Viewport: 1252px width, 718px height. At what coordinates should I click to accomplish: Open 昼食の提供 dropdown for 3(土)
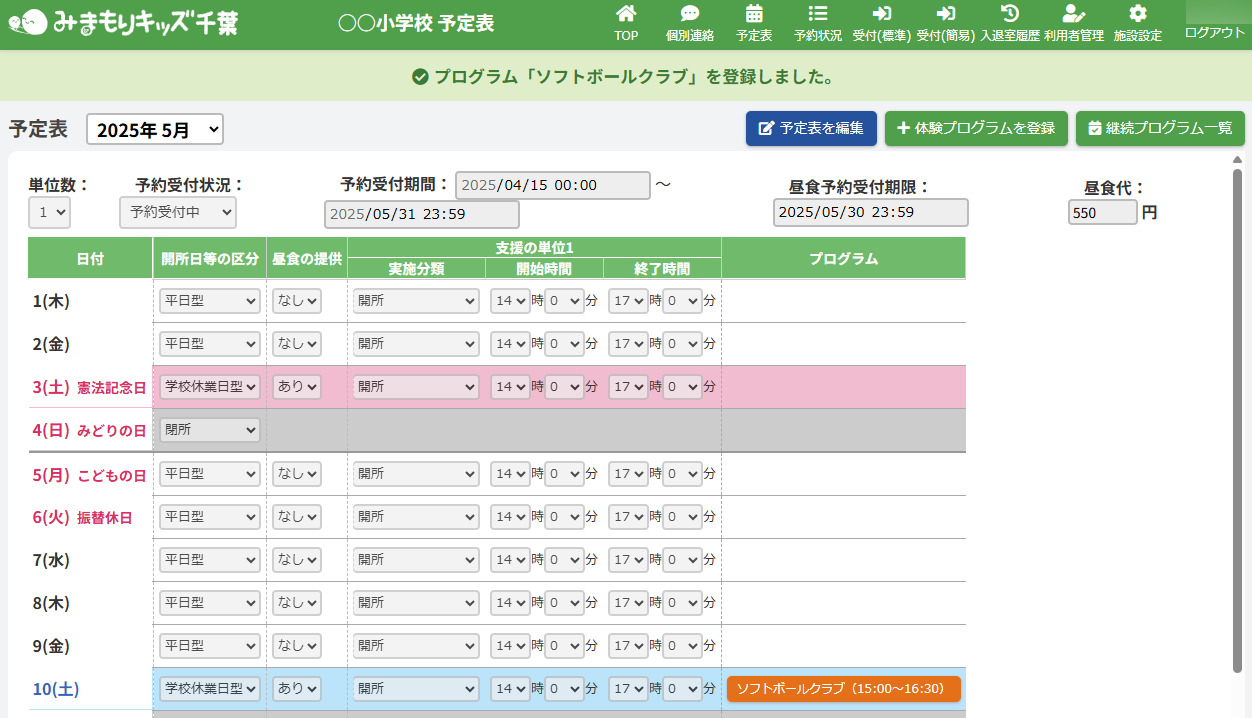click(x=297, y=387)
